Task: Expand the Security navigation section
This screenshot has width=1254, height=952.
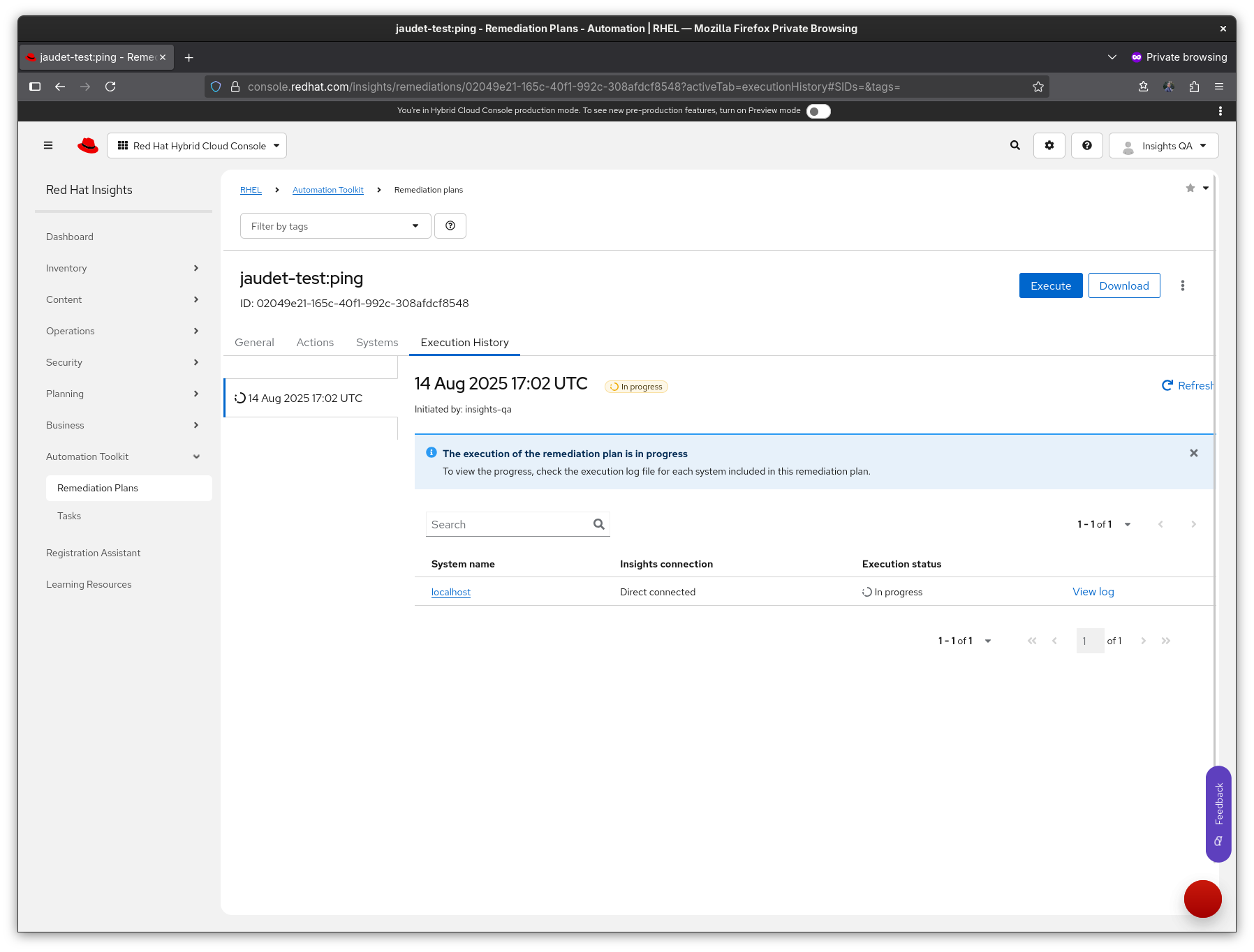Action: coord(123,362)
